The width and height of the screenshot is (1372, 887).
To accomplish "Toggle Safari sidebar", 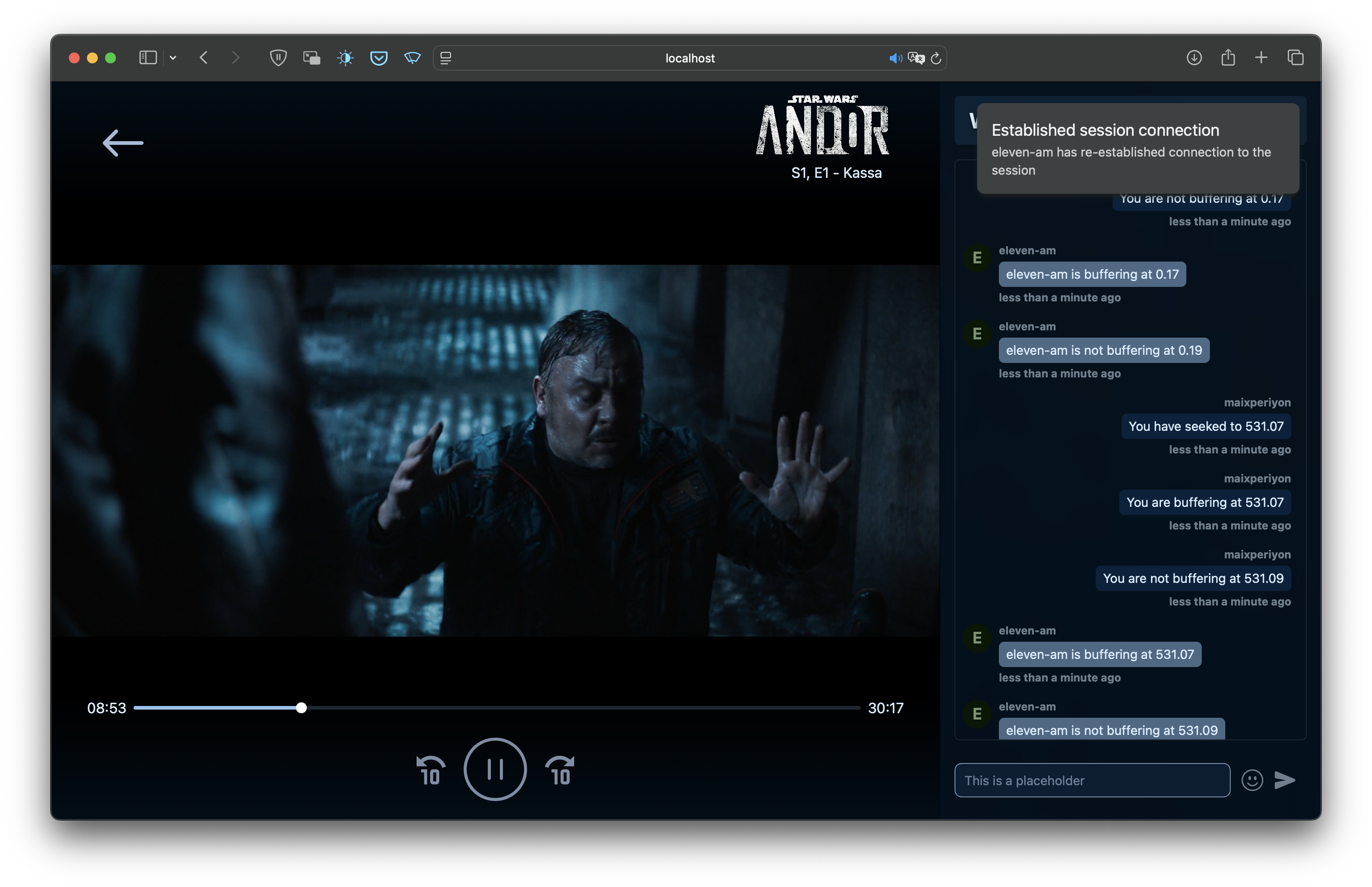I will (x=148, y=57).
